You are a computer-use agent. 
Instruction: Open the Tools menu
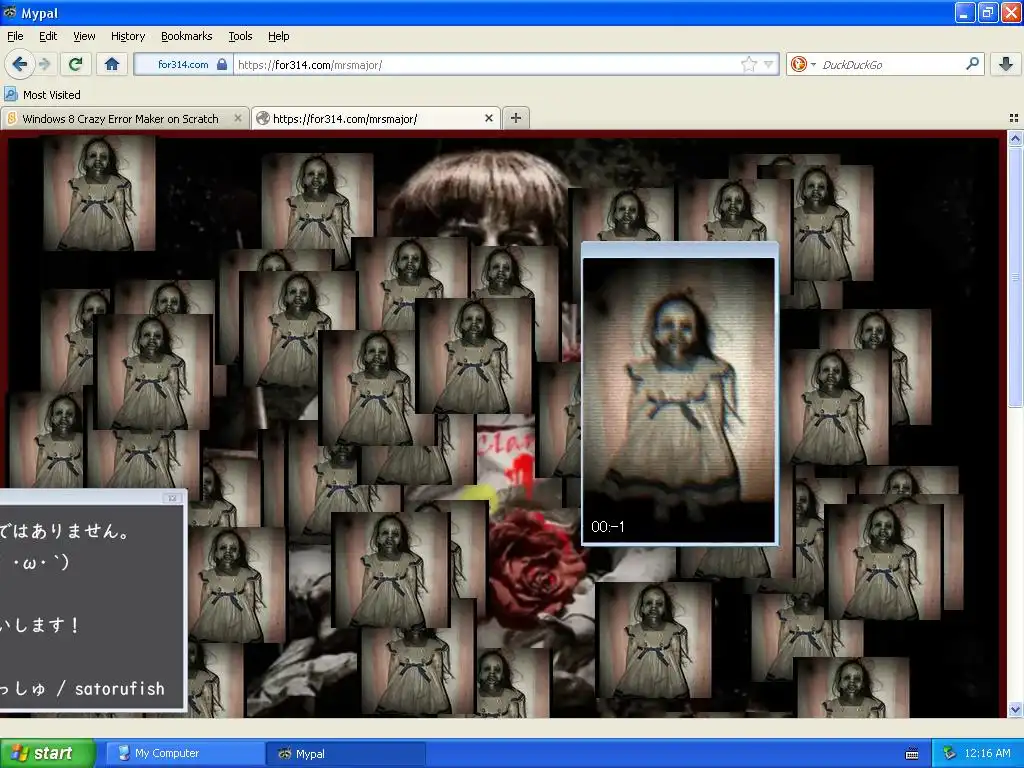pos(240,36)
